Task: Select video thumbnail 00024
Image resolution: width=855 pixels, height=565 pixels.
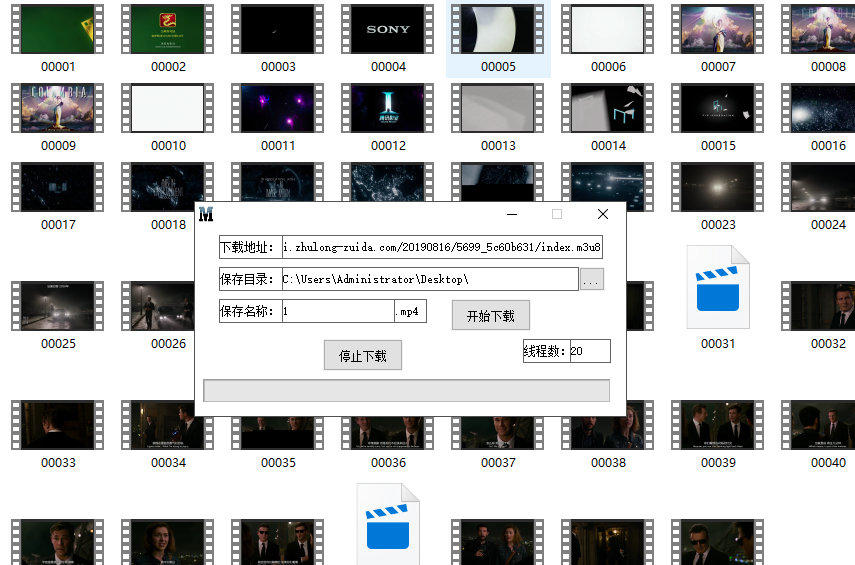Action: pos(818,187)
